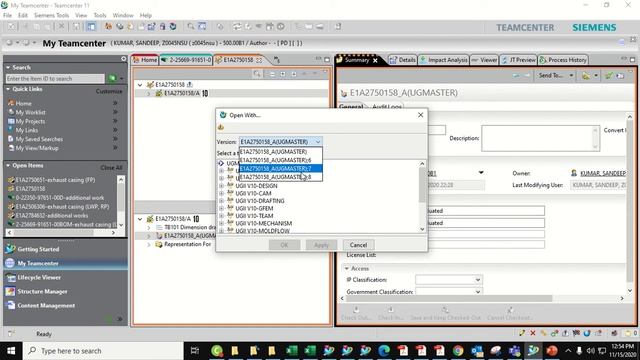The width and height of the screenshot is (640, 360).
Task: Click the Check Out toolbar button
Action: pos(356,313)
